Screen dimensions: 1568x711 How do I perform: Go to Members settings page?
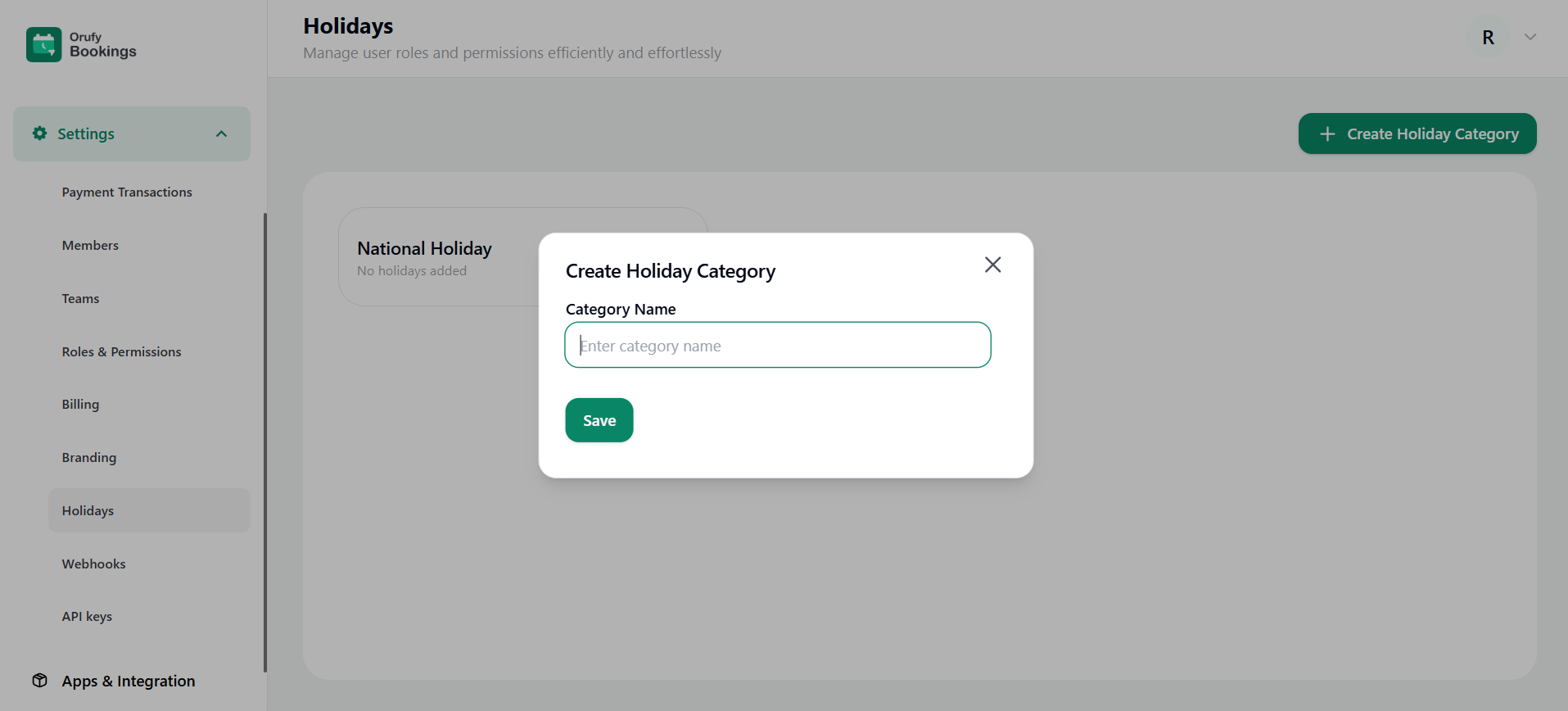pyautogui.click(x=90, y=246)
